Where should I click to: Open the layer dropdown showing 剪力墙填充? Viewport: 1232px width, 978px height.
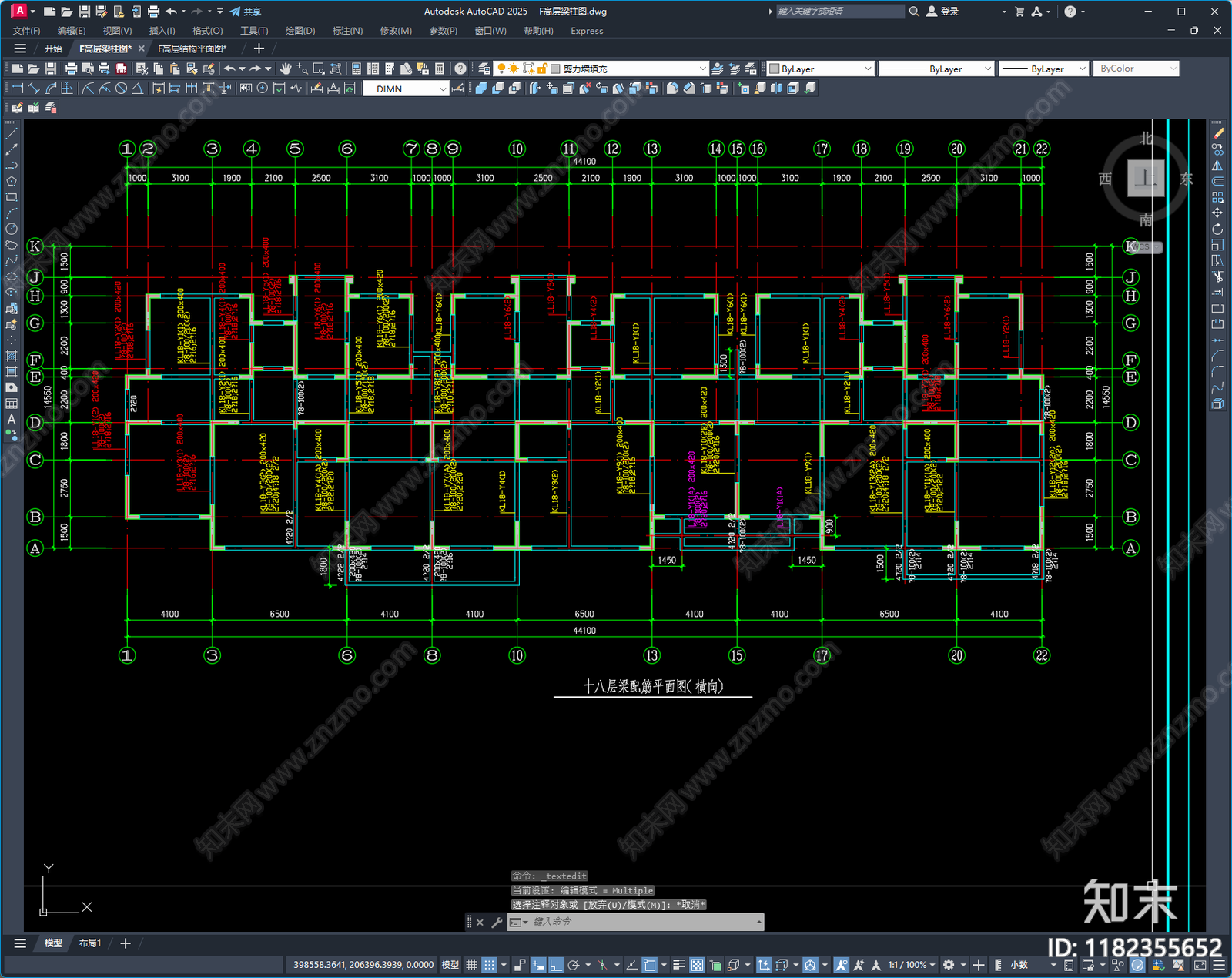pyautogui.click(x=600, y=69)
